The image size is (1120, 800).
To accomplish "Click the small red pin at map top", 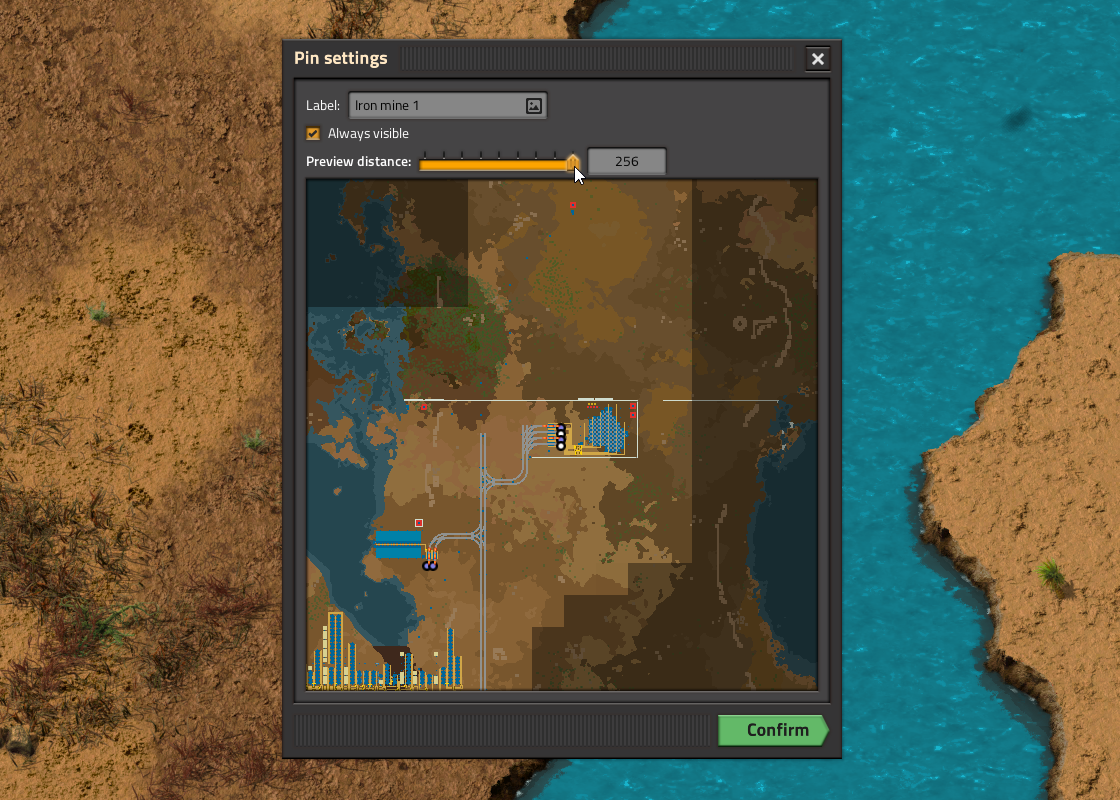I will coord(572,206).
